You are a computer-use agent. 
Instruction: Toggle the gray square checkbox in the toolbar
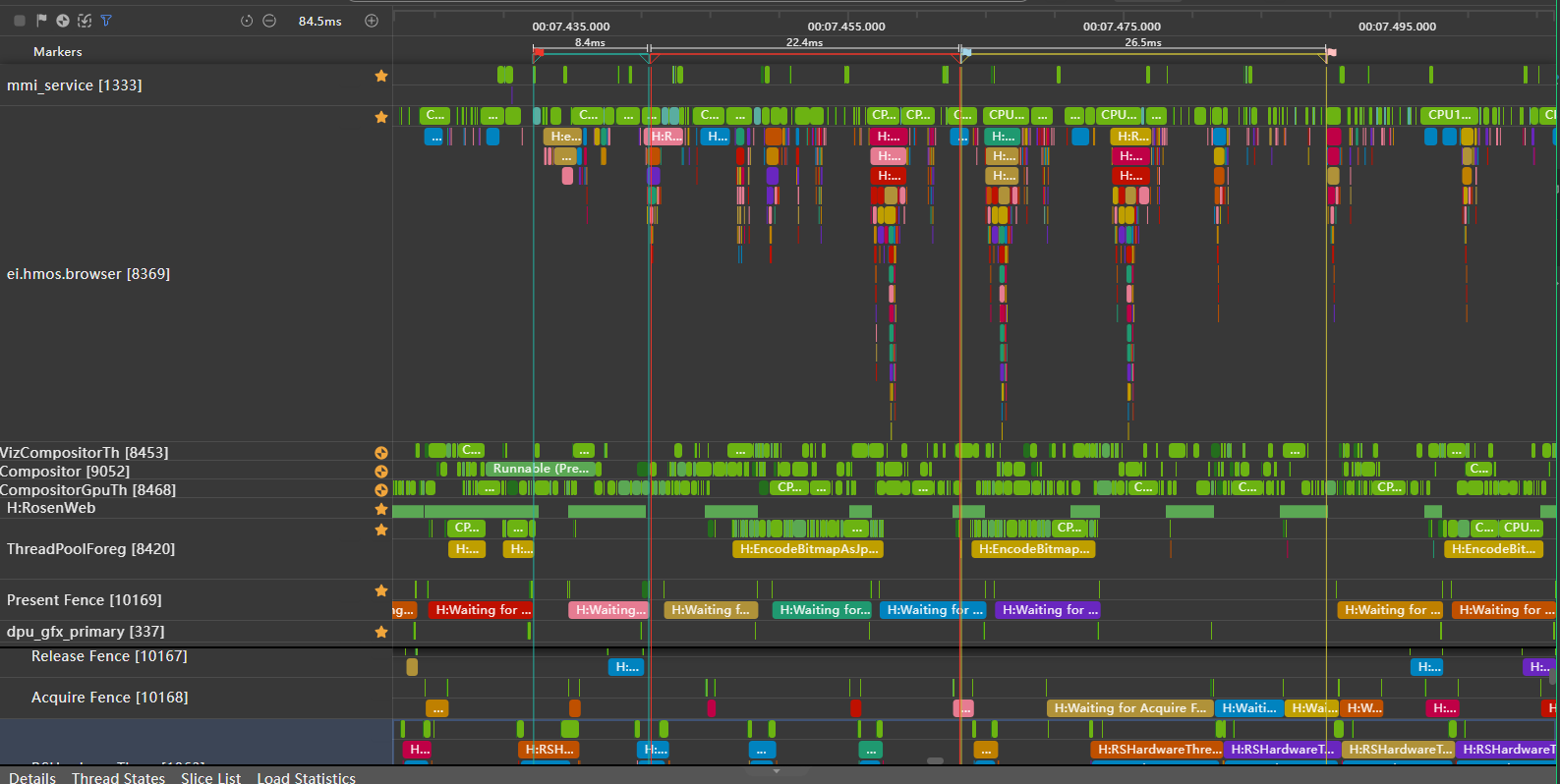coord(20,21)
